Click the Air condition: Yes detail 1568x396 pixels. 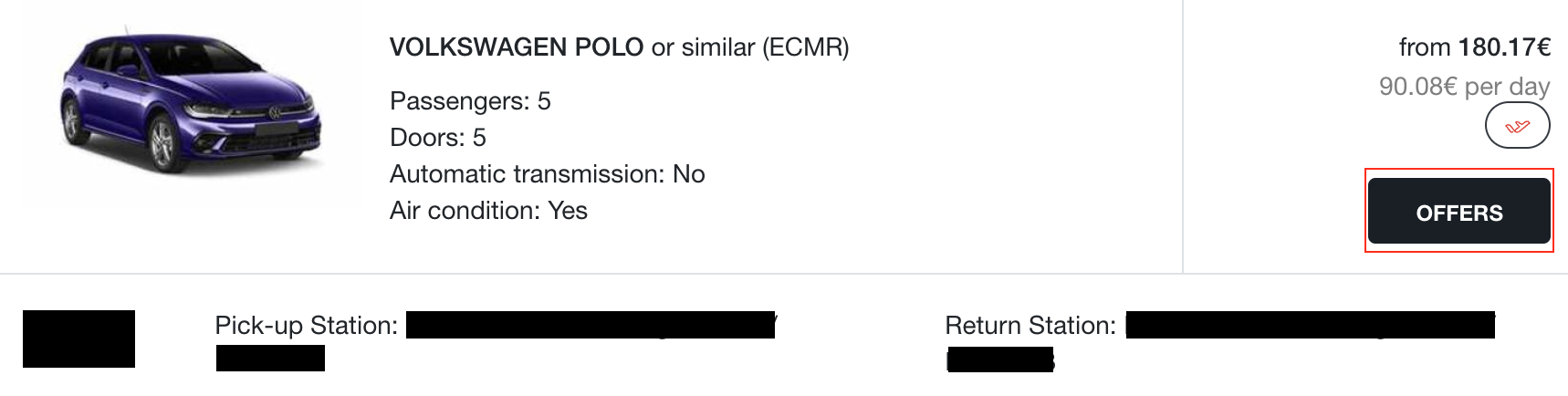point(488,211)
